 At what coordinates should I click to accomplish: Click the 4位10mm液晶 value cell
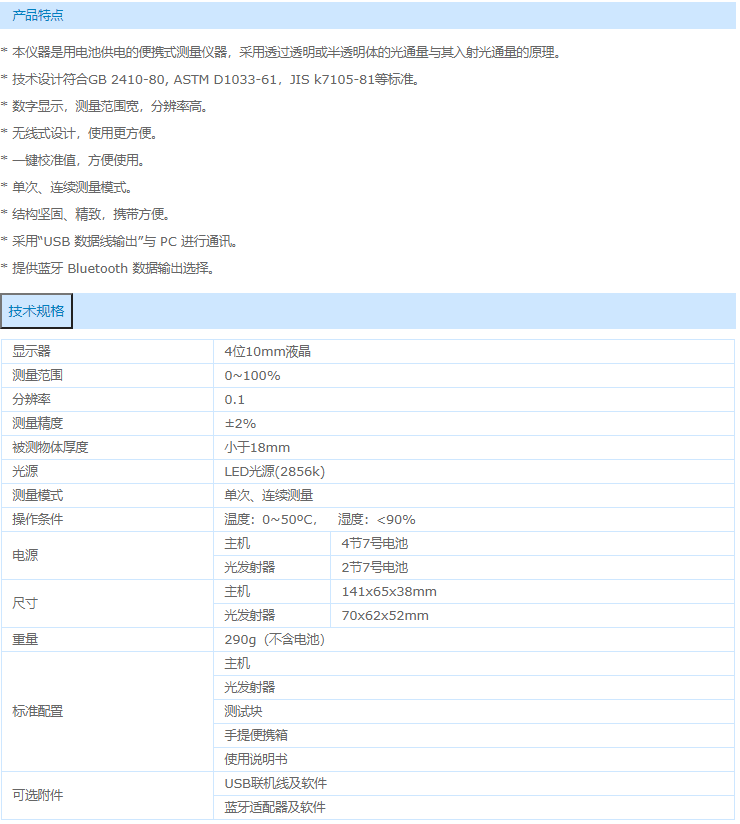pyautogui.click(x=267, y=351)
